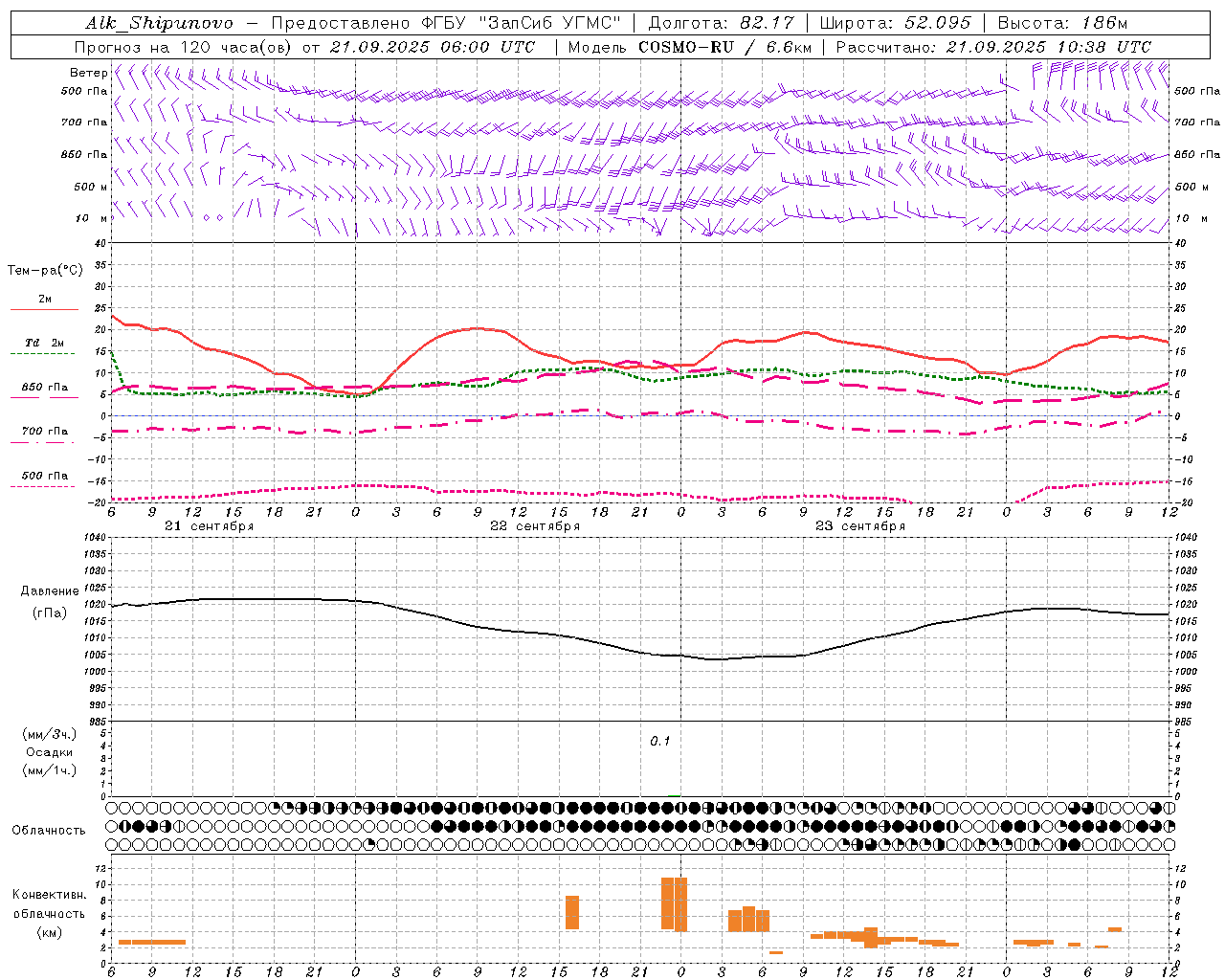Image resolution: width=1225 pixels, height=980 pixels.
Task: Click the 22 сентября date label
Action: click(x=534, y=526)
